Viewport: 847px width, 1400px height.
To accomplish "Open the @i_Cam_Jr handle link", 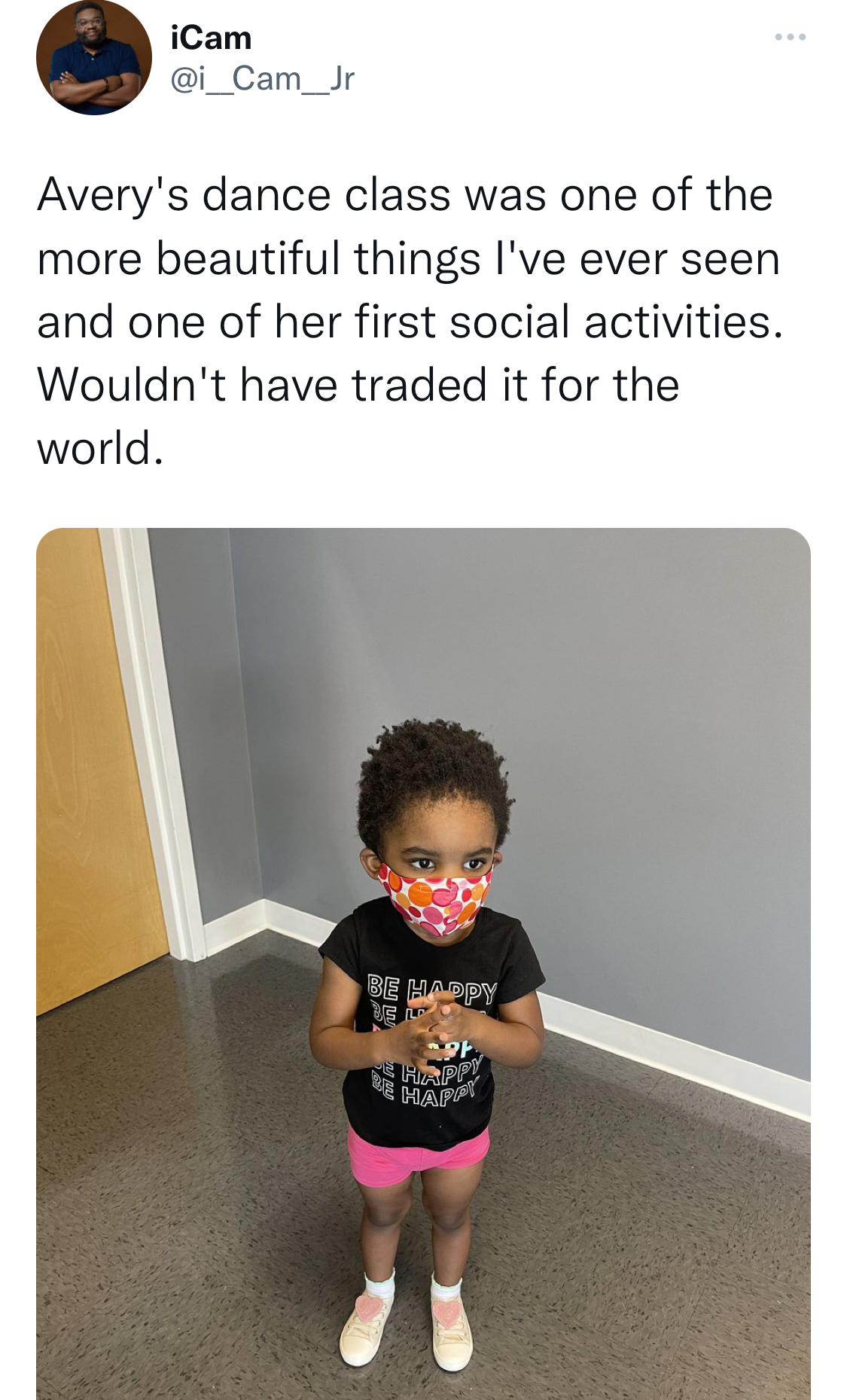I will click(262, 78).
